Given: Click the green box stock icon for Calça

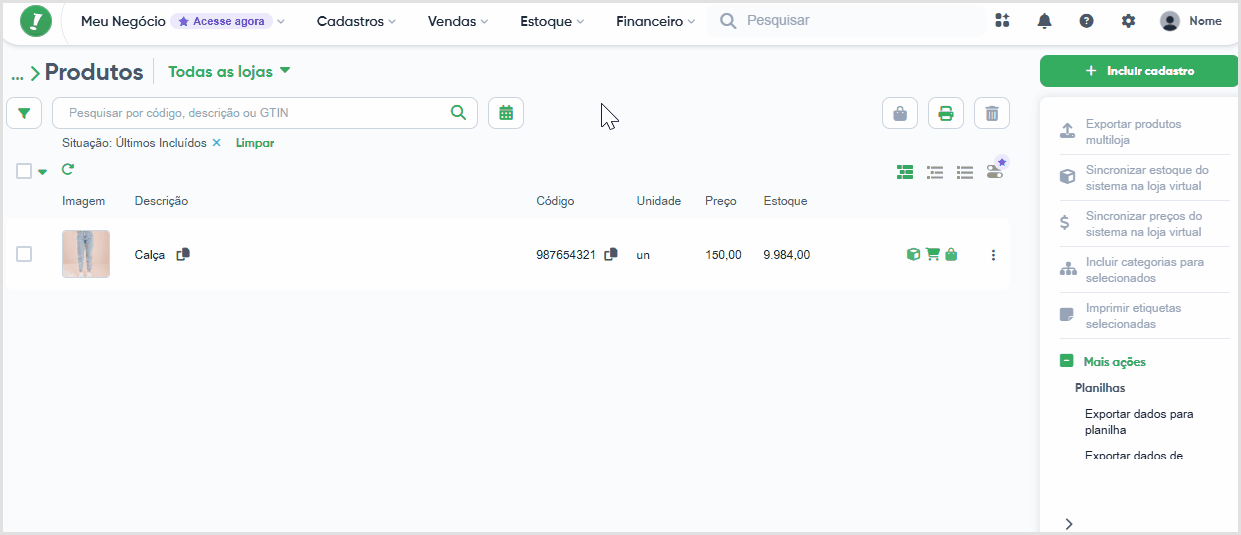Looking at the screenshot, I should point(913,255).
